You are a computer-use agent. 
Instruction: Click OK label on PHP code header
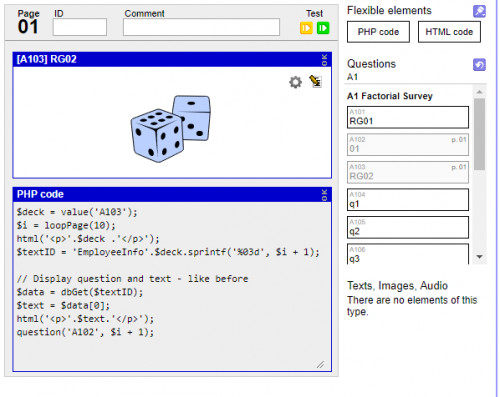coord(324,195)
